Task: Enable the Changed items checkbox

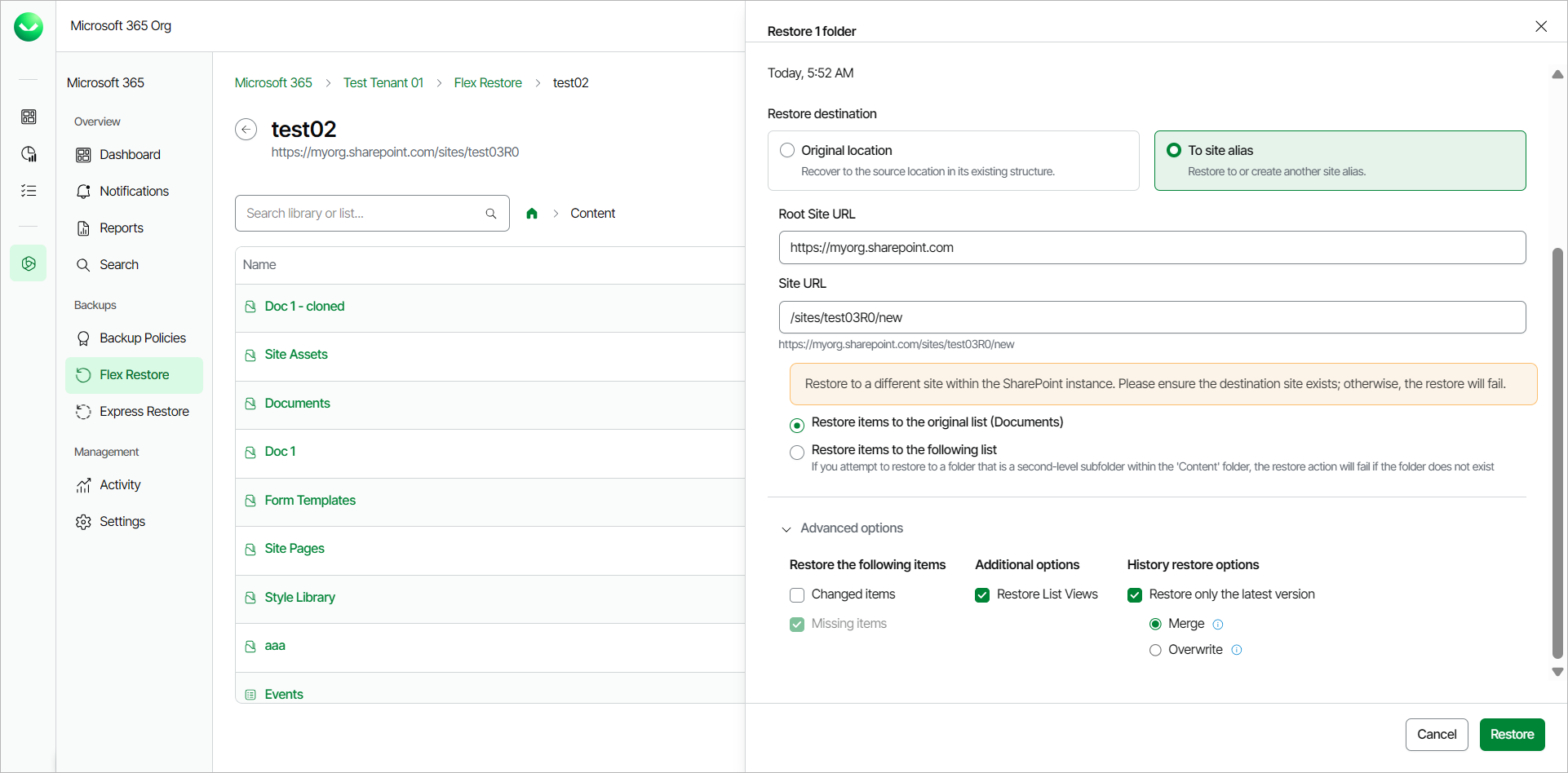Action: [797, 595]
